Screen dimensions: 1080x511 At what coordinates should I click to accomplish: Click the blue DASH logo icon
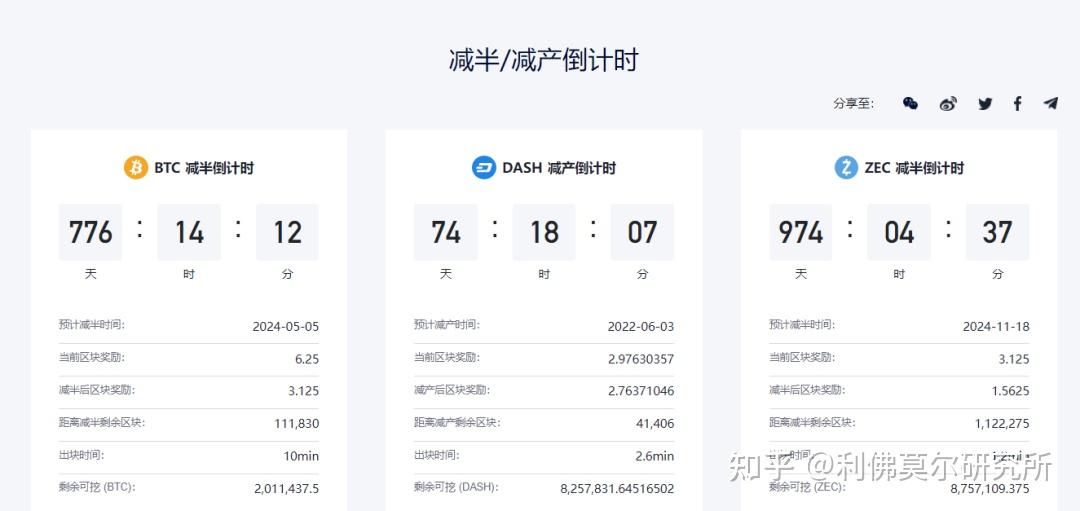(484, 167)
